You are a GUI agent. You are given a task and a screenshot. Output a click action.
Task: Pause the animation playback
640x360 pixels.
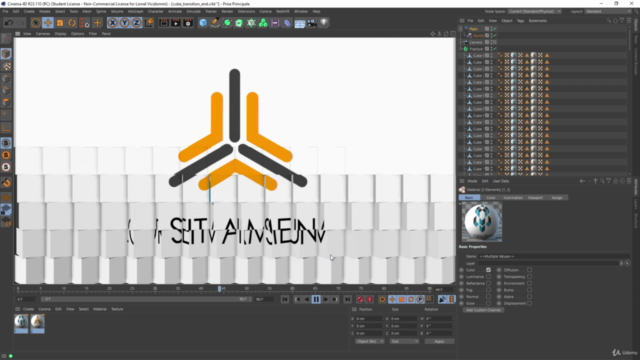[x=316, y=300]
